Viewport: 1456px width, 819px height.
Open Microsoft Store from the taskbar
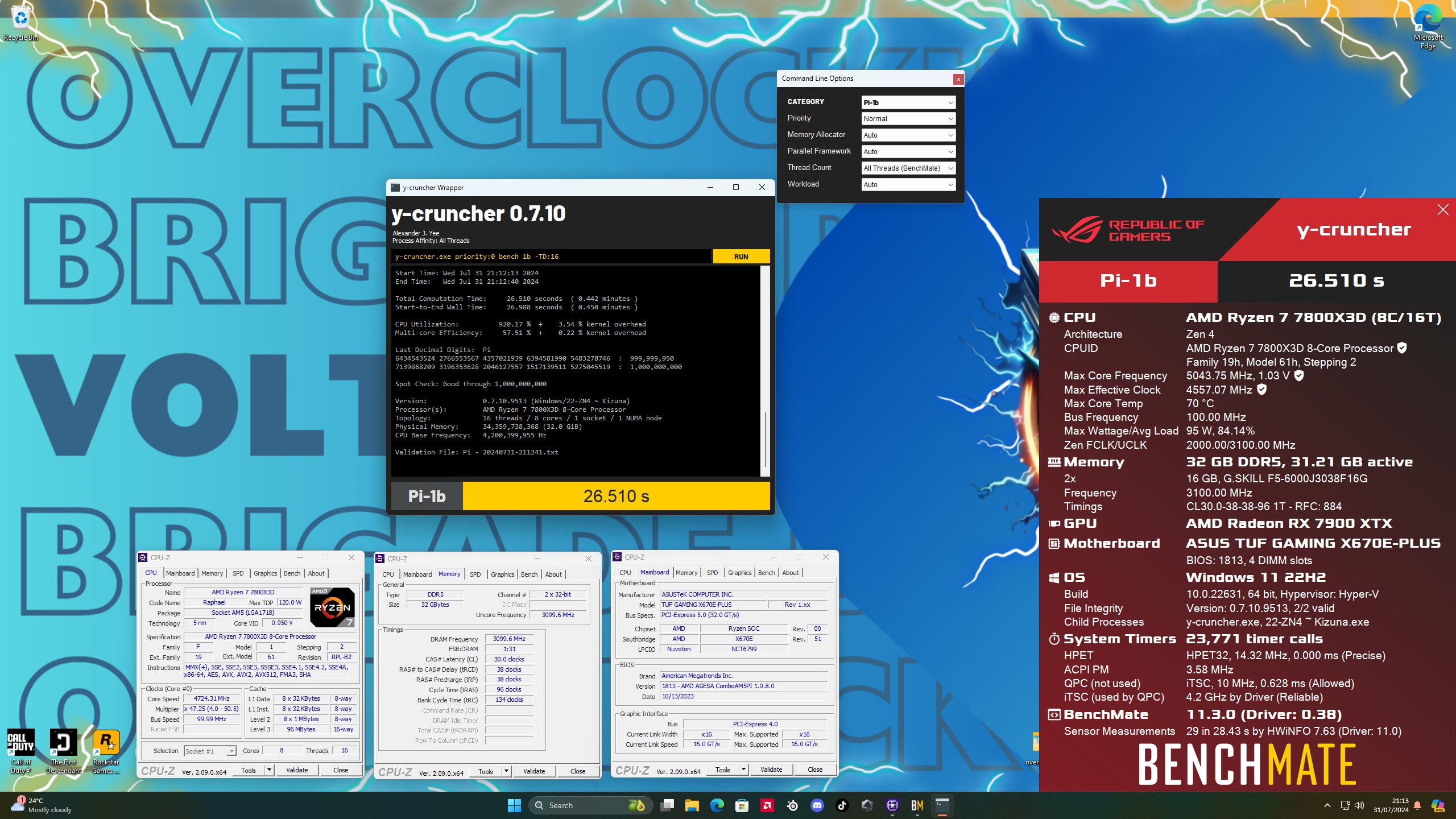click(742, 805)
